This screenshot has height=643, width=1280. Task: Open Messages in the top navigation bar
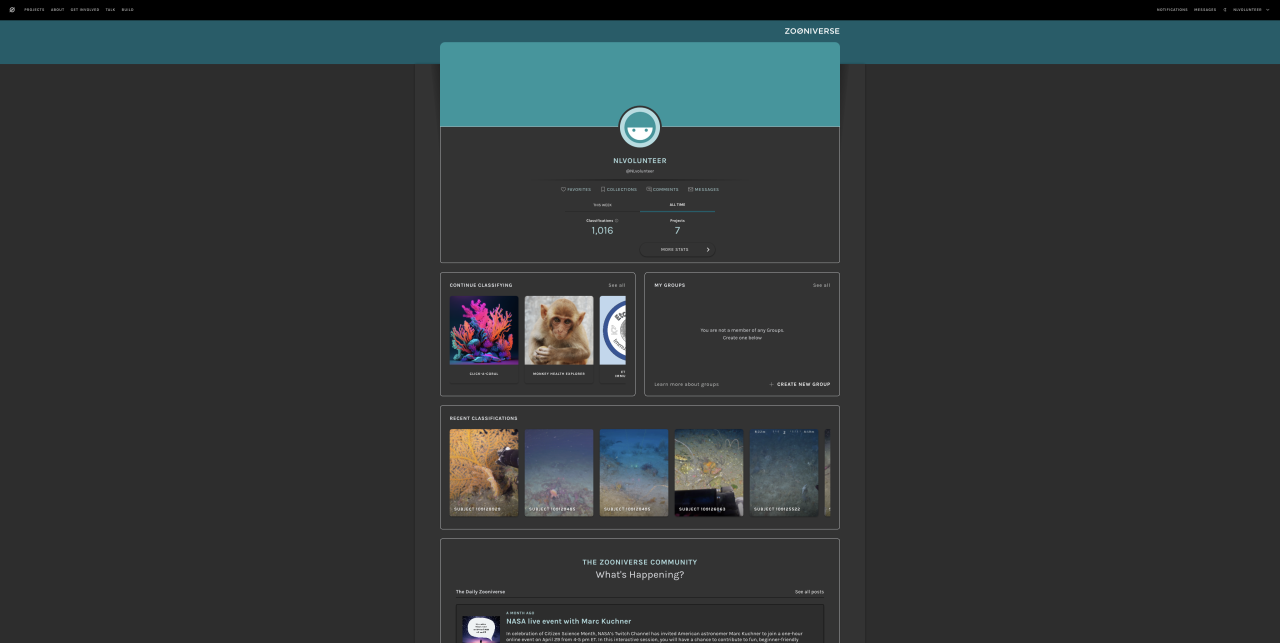click(1205, 9)
